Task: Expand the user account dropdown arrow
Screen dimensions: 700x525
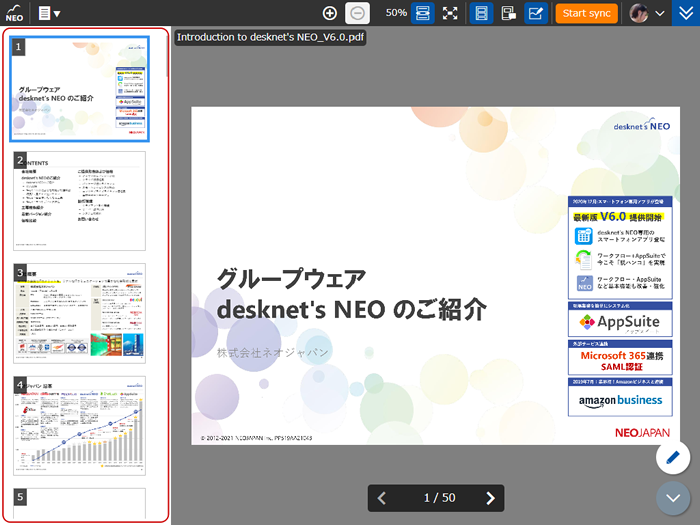Action: [659, 13]
